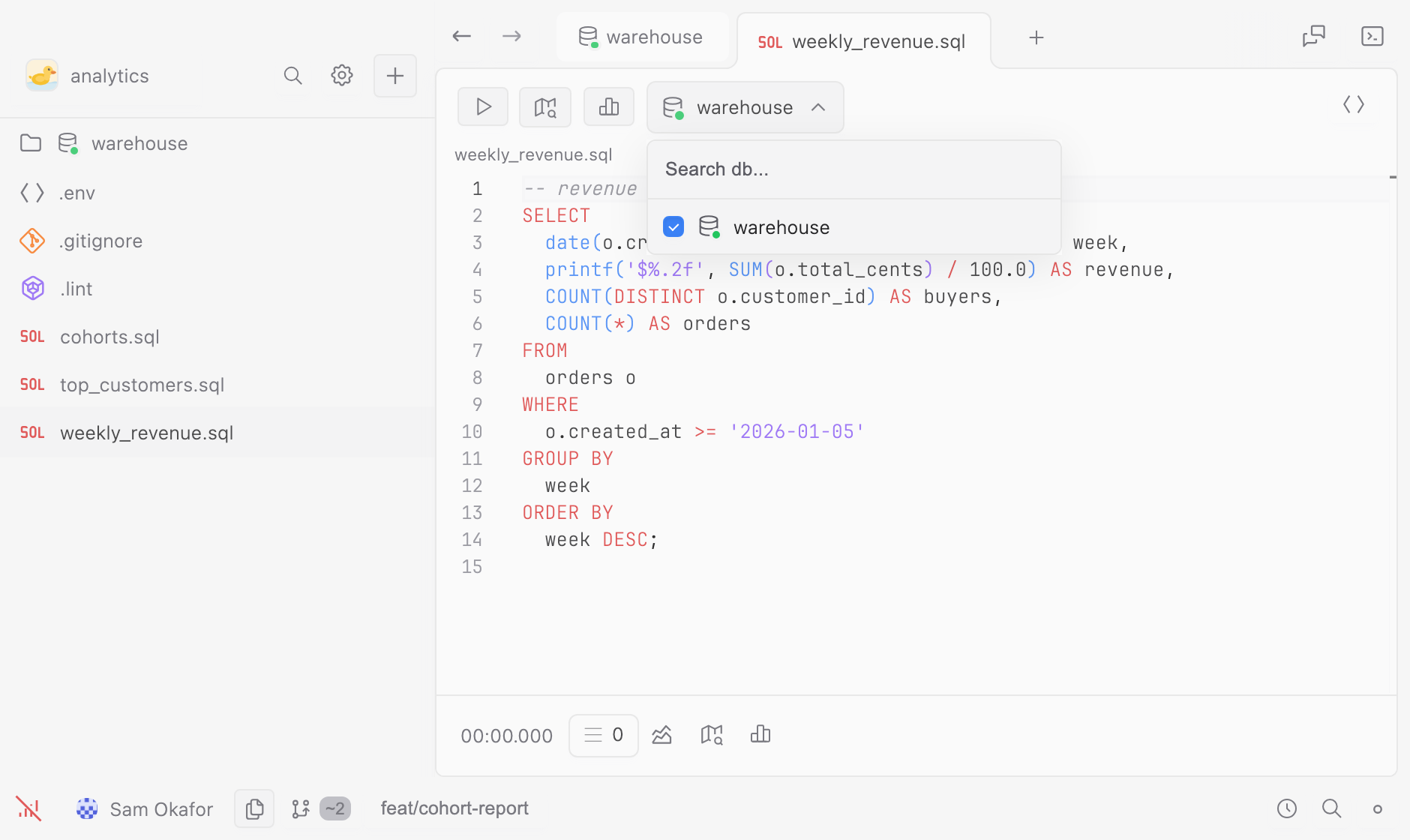The image size is (1410, 840).
Task: Click the Sam Okafor user label
Action: [x=161, y=809]
